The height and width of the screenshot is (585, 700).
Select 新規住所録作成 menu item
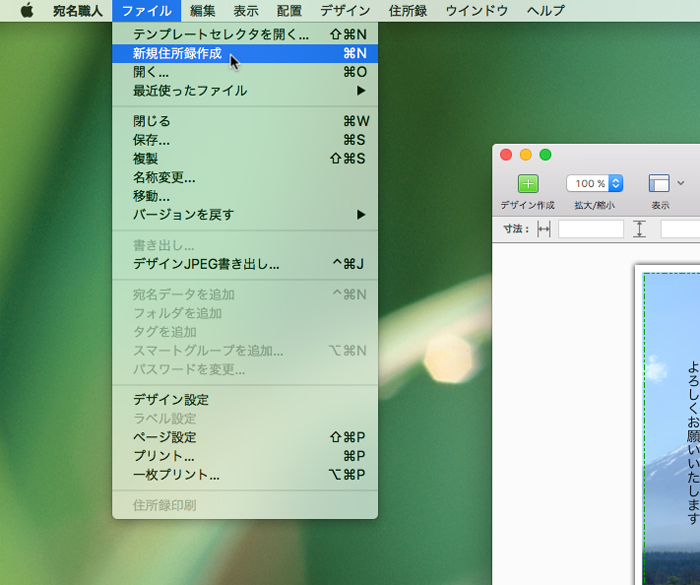[x=178, y=53]
